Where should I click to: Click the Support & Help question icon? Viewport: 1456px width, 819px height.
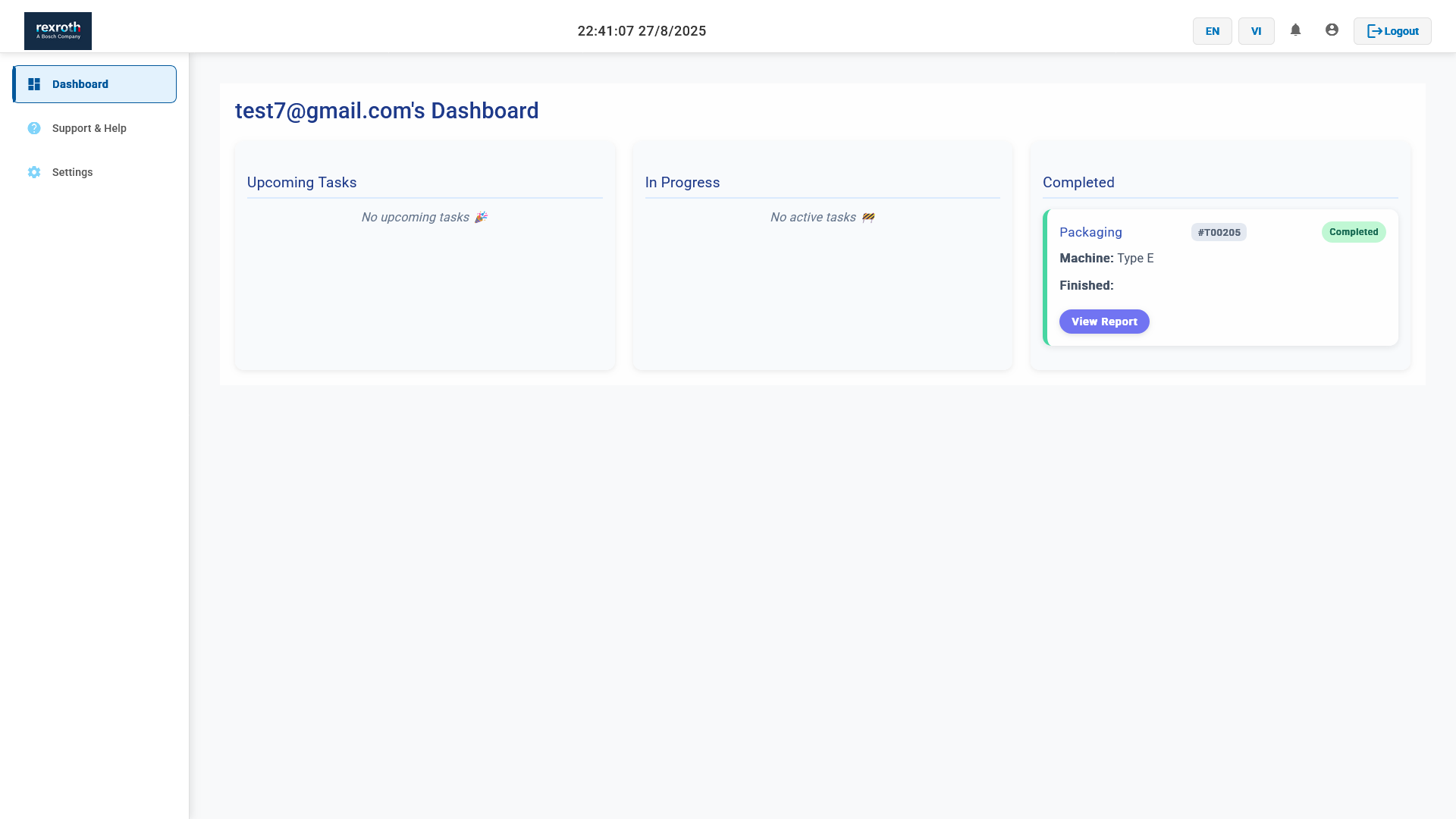pyautogui.click(x=34, y=128)
